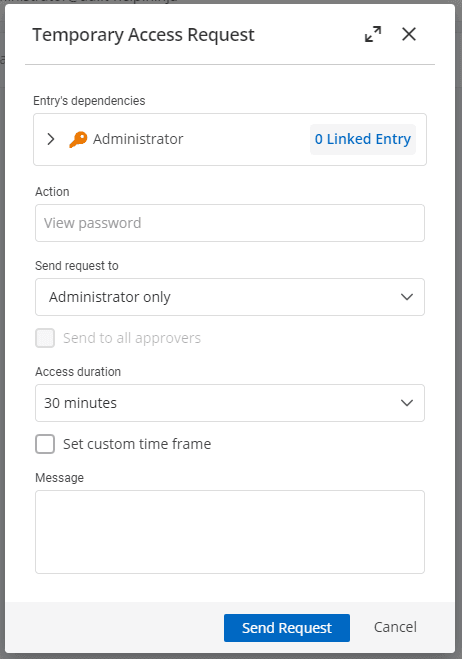The height and width of the screenshot is (659, 462).
Task: Click the 30 minutes dropdown arrow
Action: point(407,403)
